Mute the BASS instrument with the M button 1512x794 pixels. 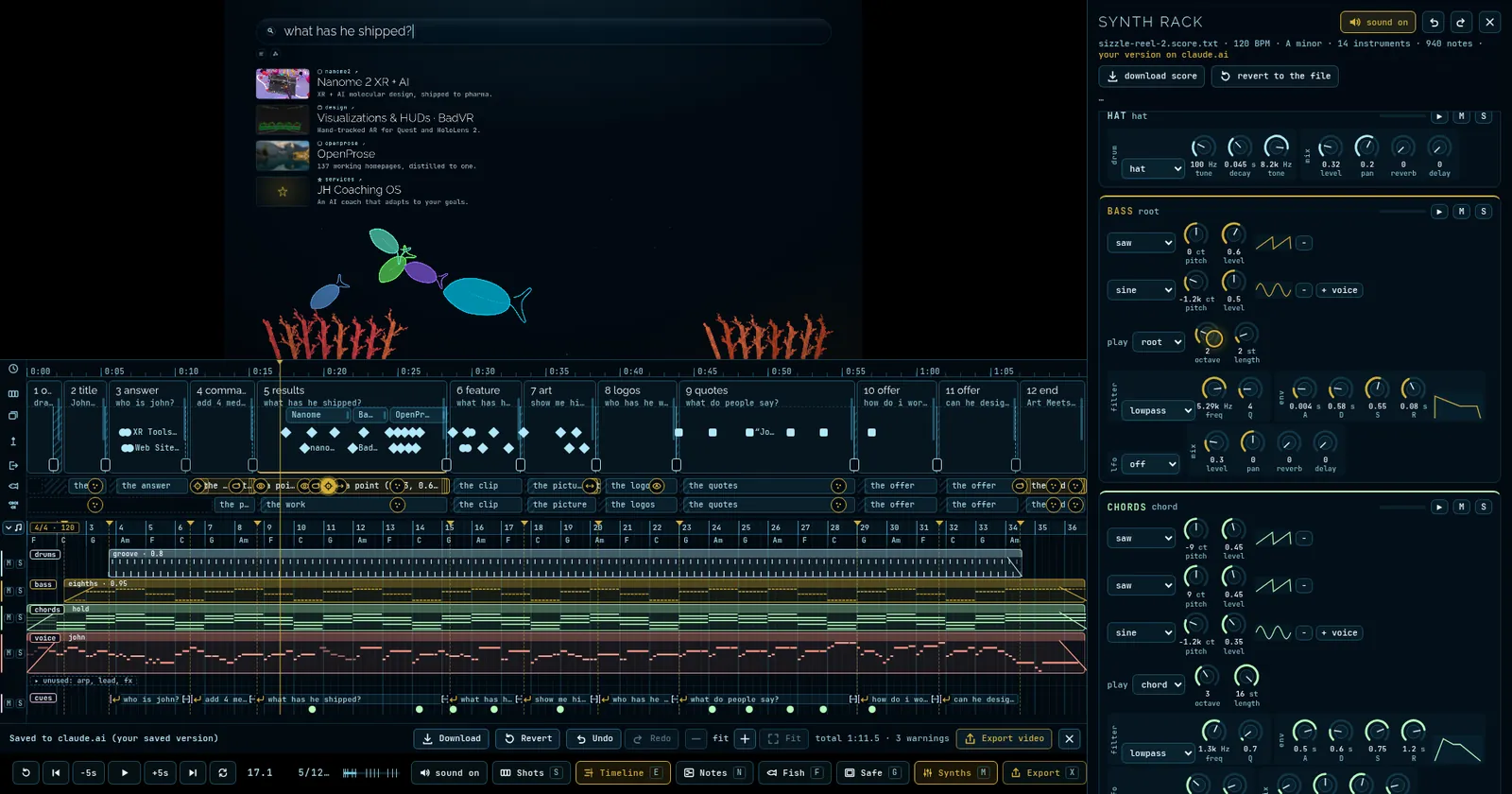pyautogui.click(x=1462, y=212)
